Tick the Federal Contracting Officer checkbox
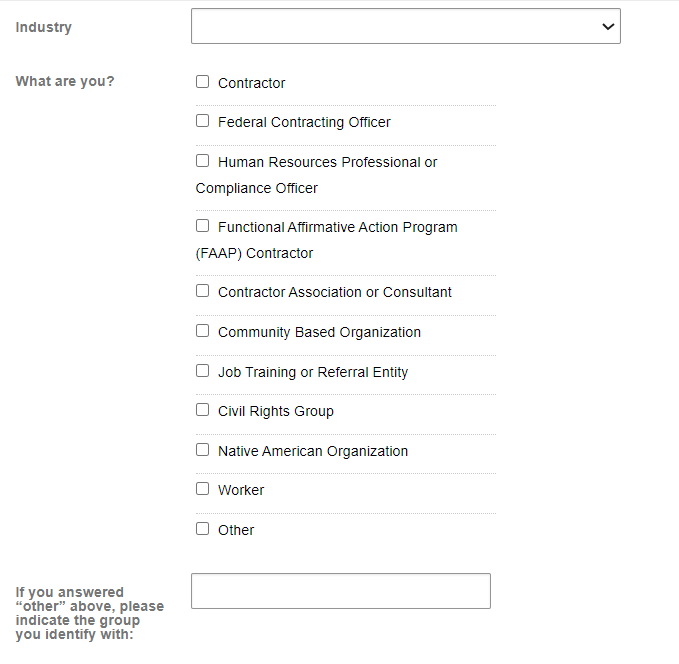The height and width of the screenshot is (664, 679). click(x=203, y=121)
